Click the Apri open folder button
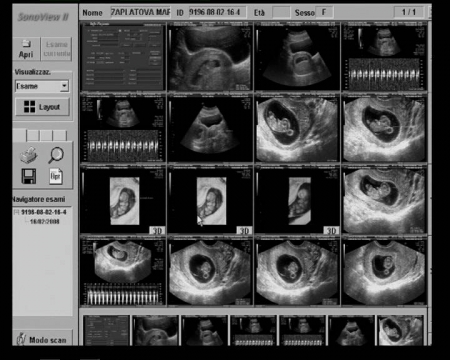This screenshot has height=360, width=450. pyautogui.click(x=26, y=49)
